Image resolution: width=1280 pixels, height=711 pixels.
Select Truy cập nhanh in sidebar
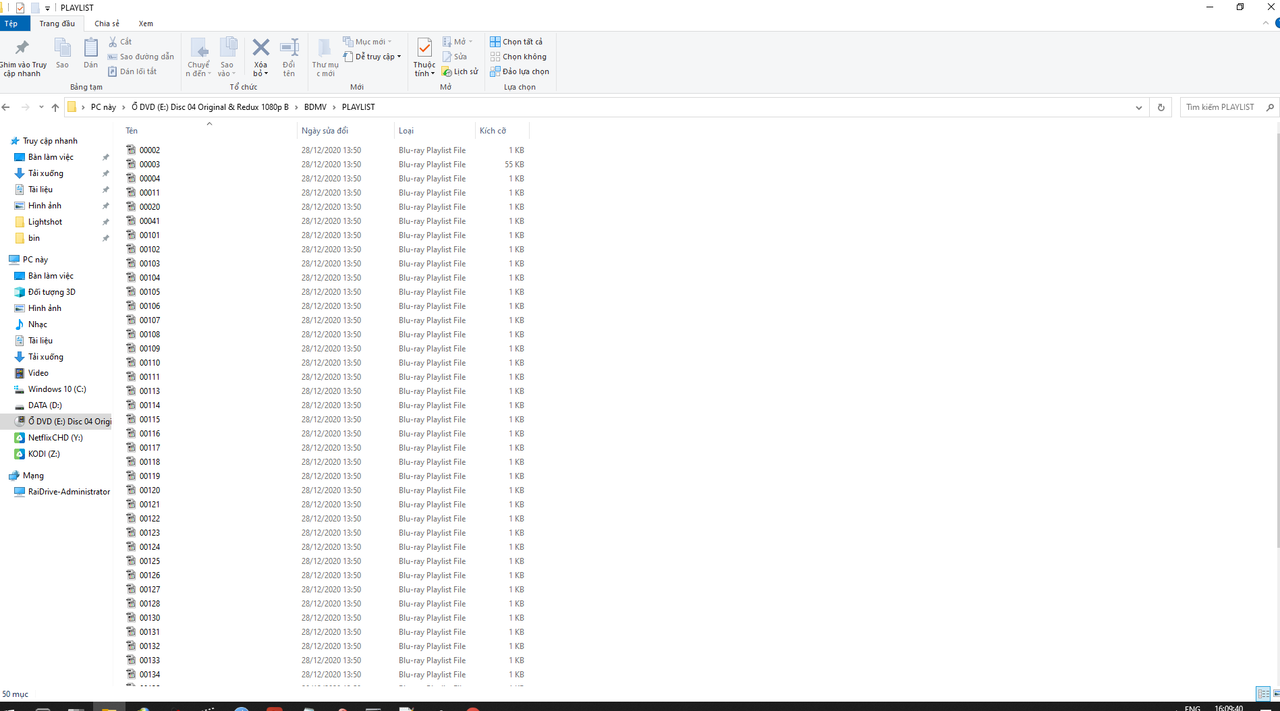click(x=50, y=141)
